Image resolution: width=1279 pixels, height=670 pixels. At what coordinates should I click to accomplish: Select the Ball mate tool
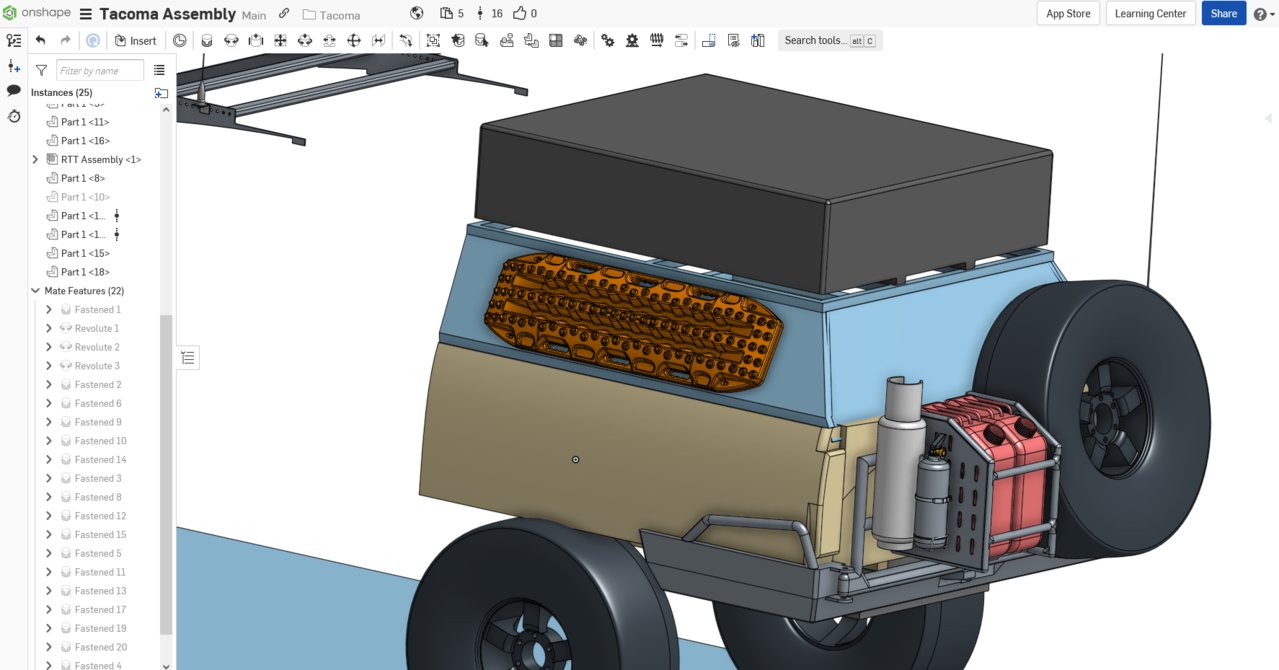(354, 40)
